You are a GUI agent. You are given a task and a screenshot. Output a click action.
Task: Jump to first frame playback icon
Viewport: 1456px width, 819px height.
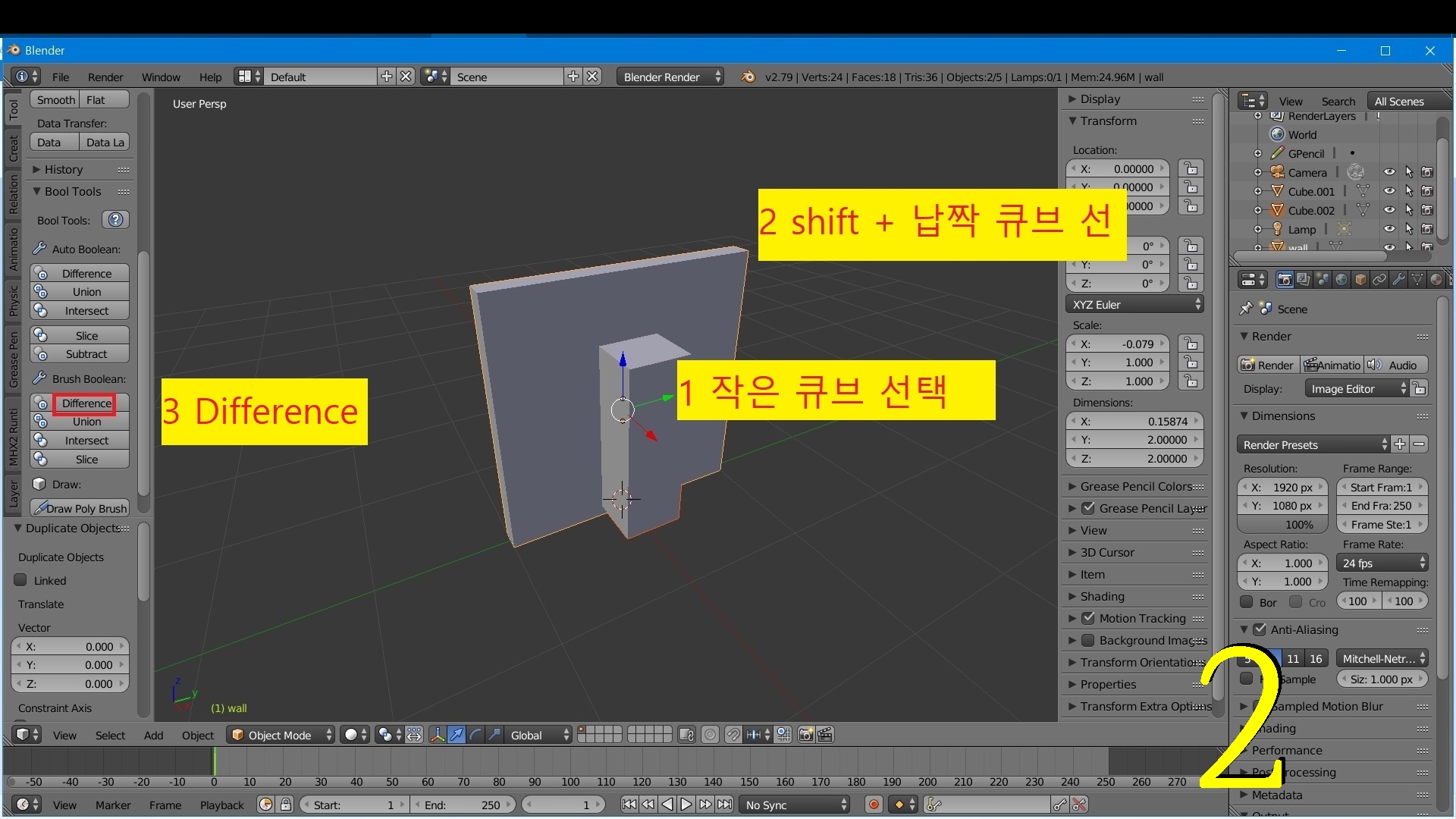(629, 805)
